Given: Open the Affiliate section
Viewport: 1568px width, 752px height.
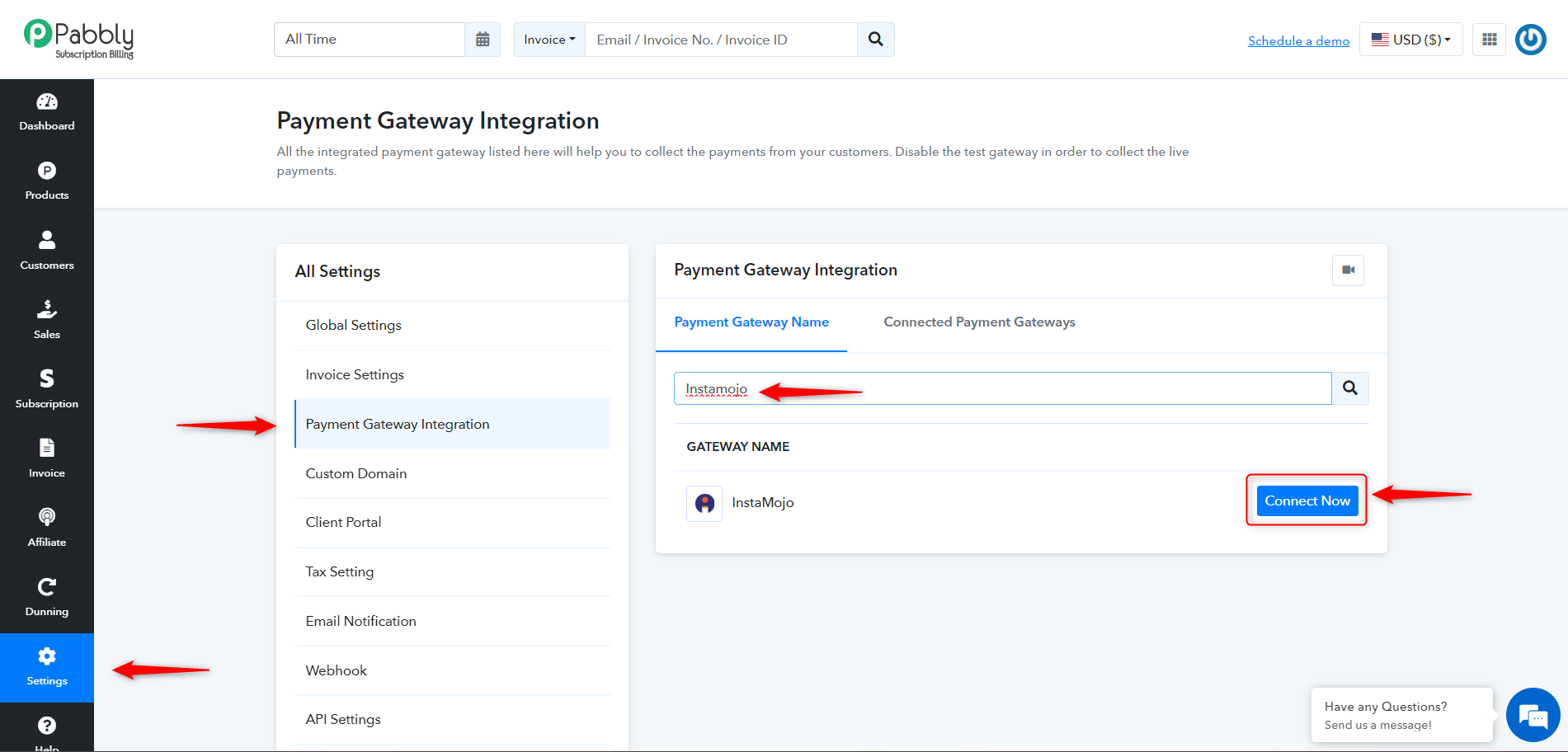Looking at the screenshot, I should click(x=47, y=529).
